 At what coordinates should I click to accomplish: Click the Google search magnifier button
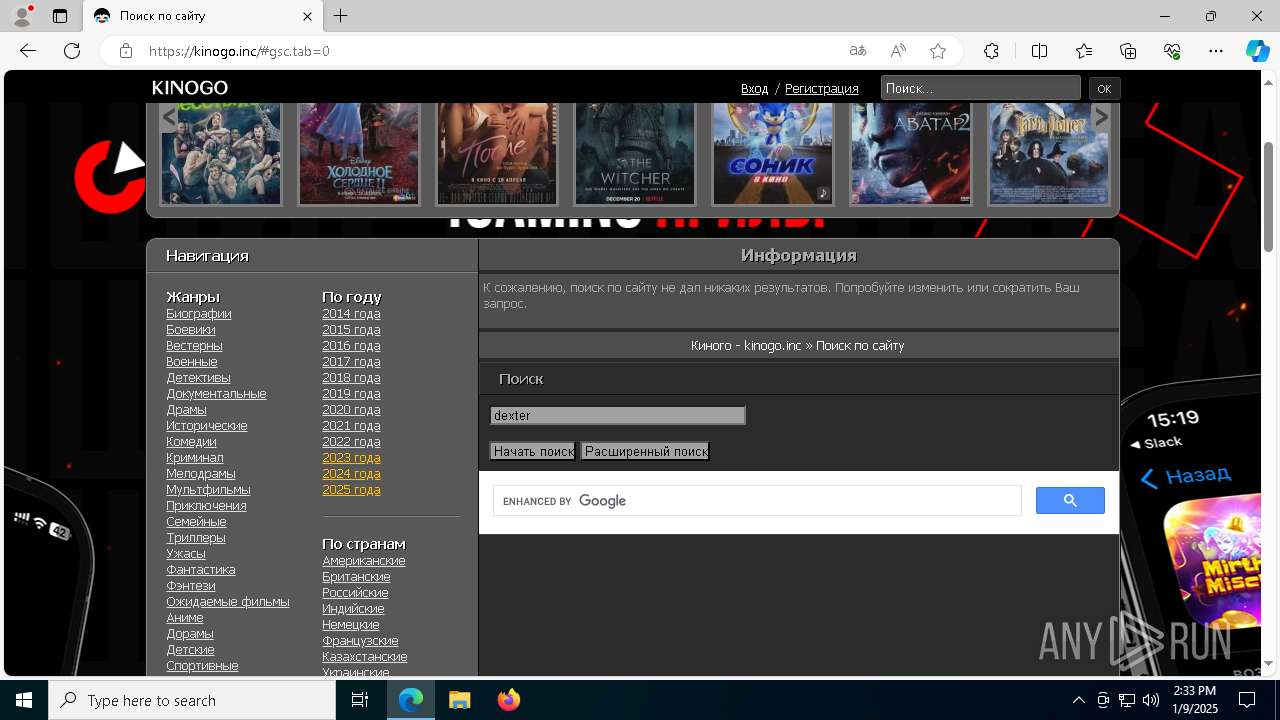[x=1070, y=501]
